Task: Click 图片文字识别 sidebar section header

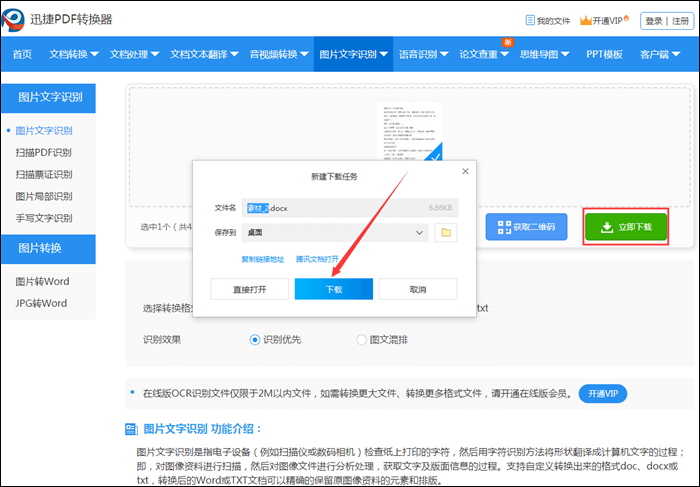Action: (48, 98)
